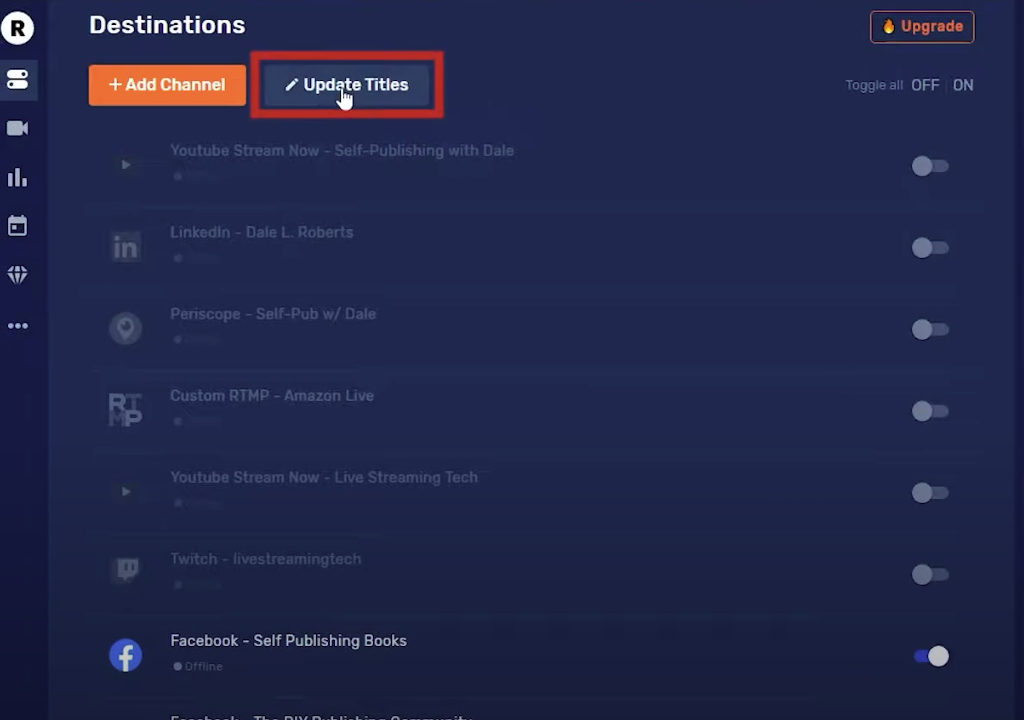Click the Restream logo at top left
Image resolution: width=1024 pixels, height=720 pixels.
tap(17, 28)
